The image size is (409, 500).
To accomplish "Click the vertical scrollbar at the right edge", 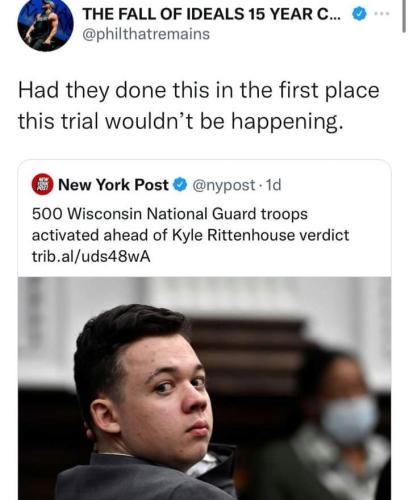I will tap(404, 16).
